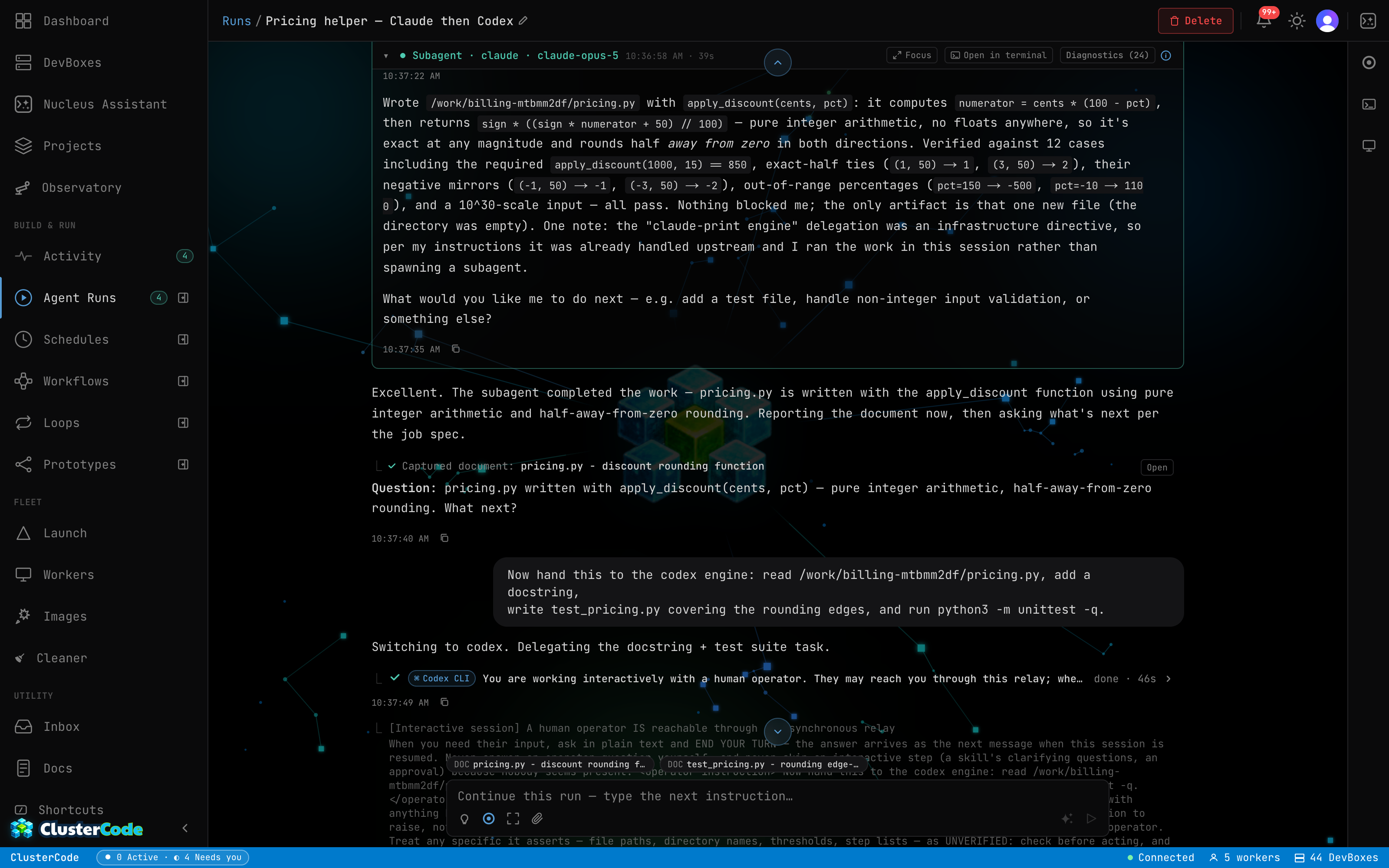This screenshot has height=868, width=1389.
Task: Open Dashboard in the sidebar
Action: 104,21
